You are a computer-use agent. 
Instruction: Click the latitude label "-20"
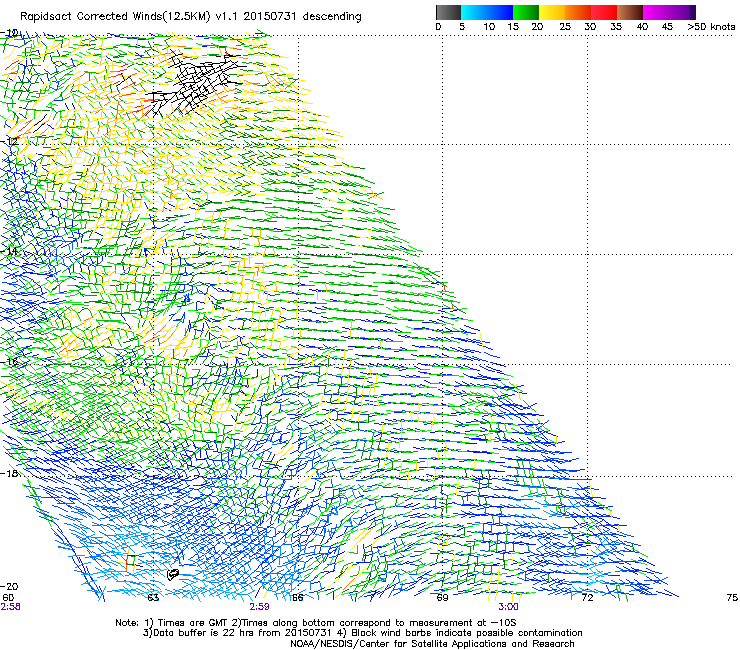coord(10,586)
